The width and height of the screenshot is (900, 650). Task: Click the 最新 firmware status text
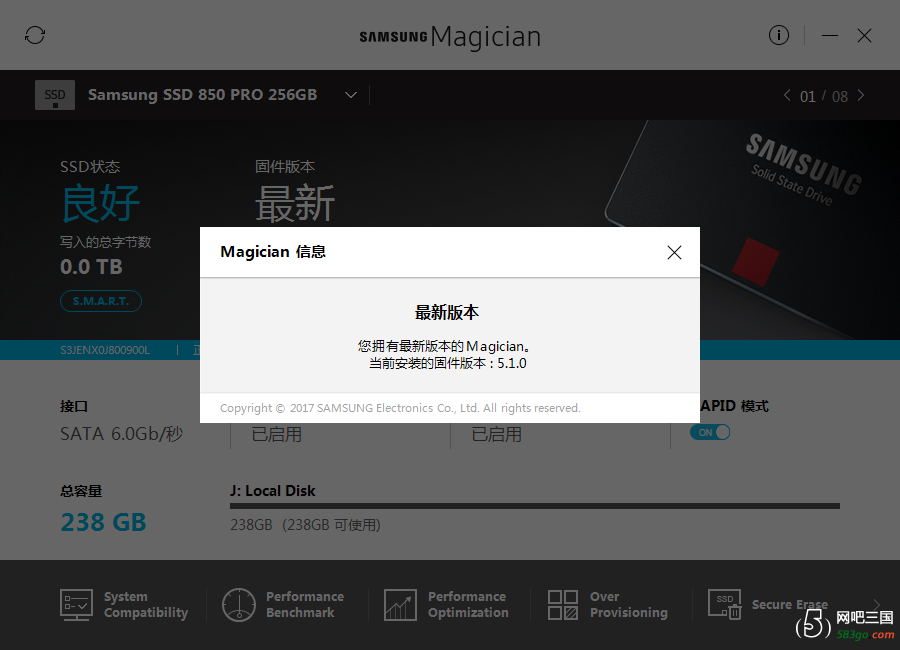pyautogui.click(x=294, y=203)
